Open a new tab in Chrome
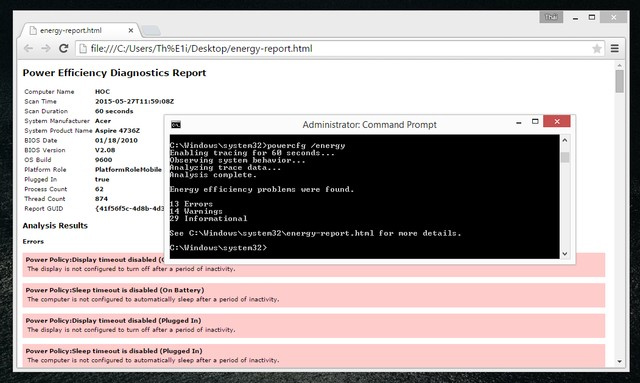 coord(151,30)
